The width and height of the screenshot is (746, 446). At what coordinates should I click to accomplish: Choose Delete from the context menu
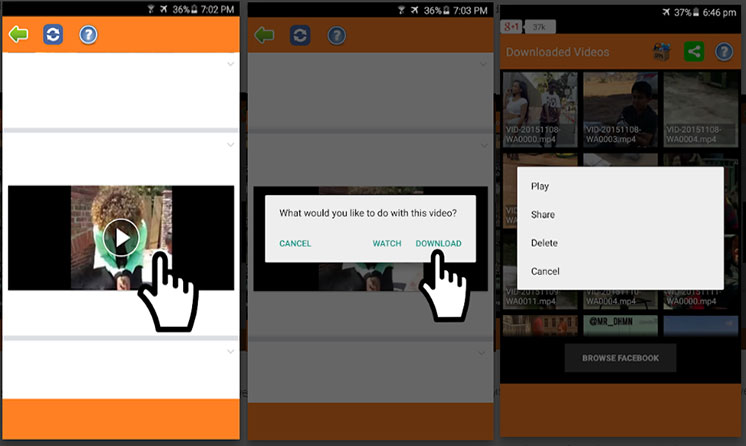(545, 243)
